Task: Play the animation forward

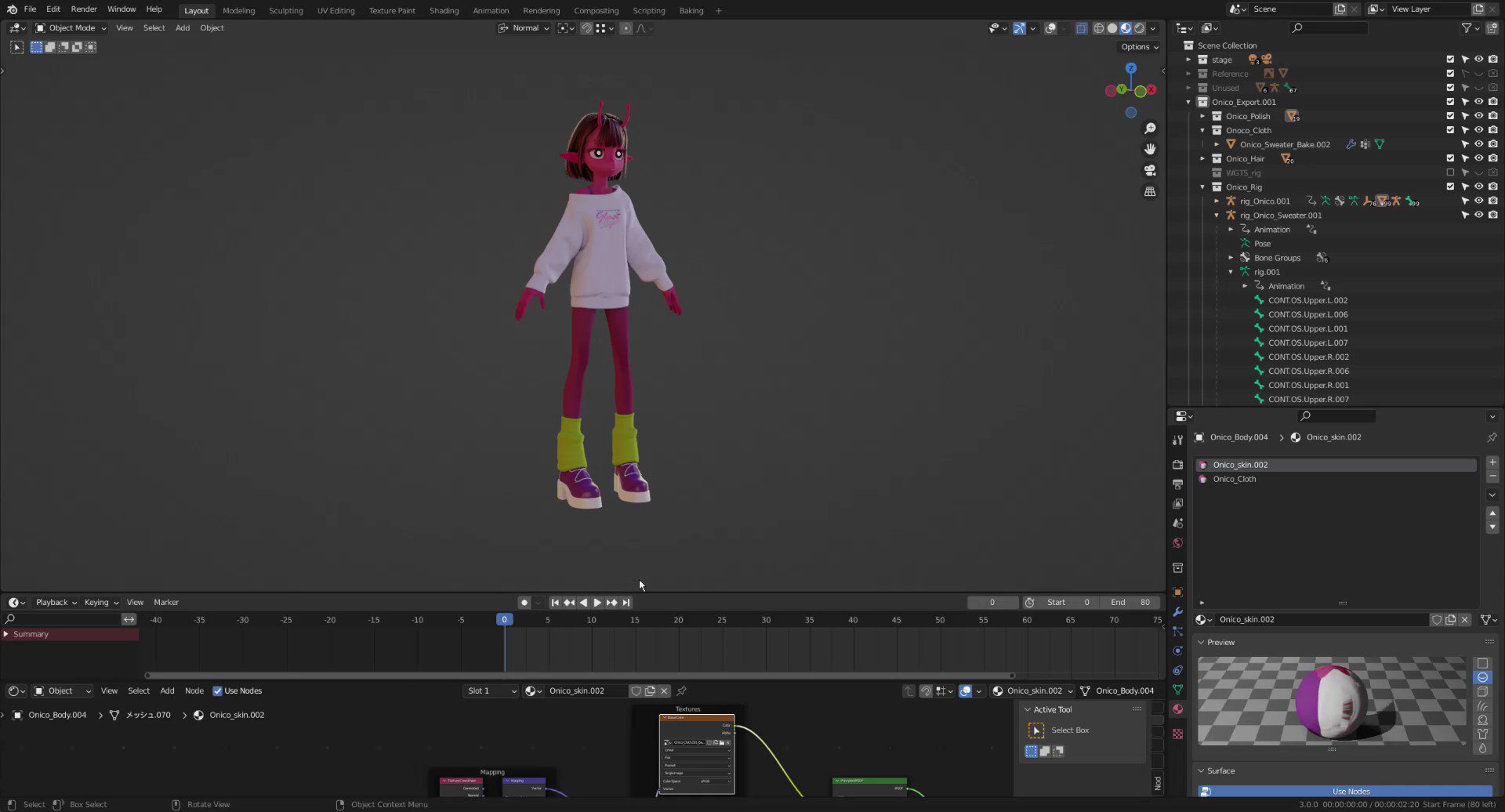Action: (597, 603)
